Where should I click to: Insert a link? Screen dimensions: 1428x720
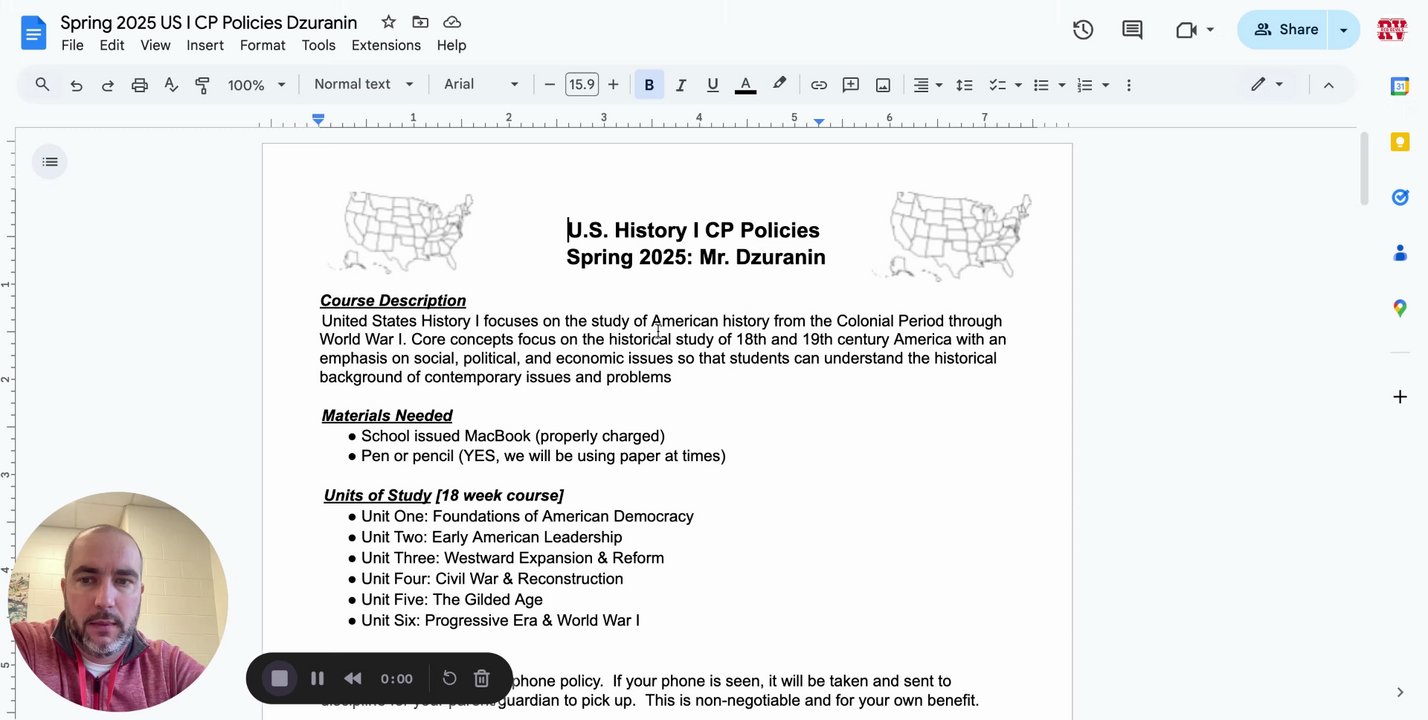(x=819, y=85)
